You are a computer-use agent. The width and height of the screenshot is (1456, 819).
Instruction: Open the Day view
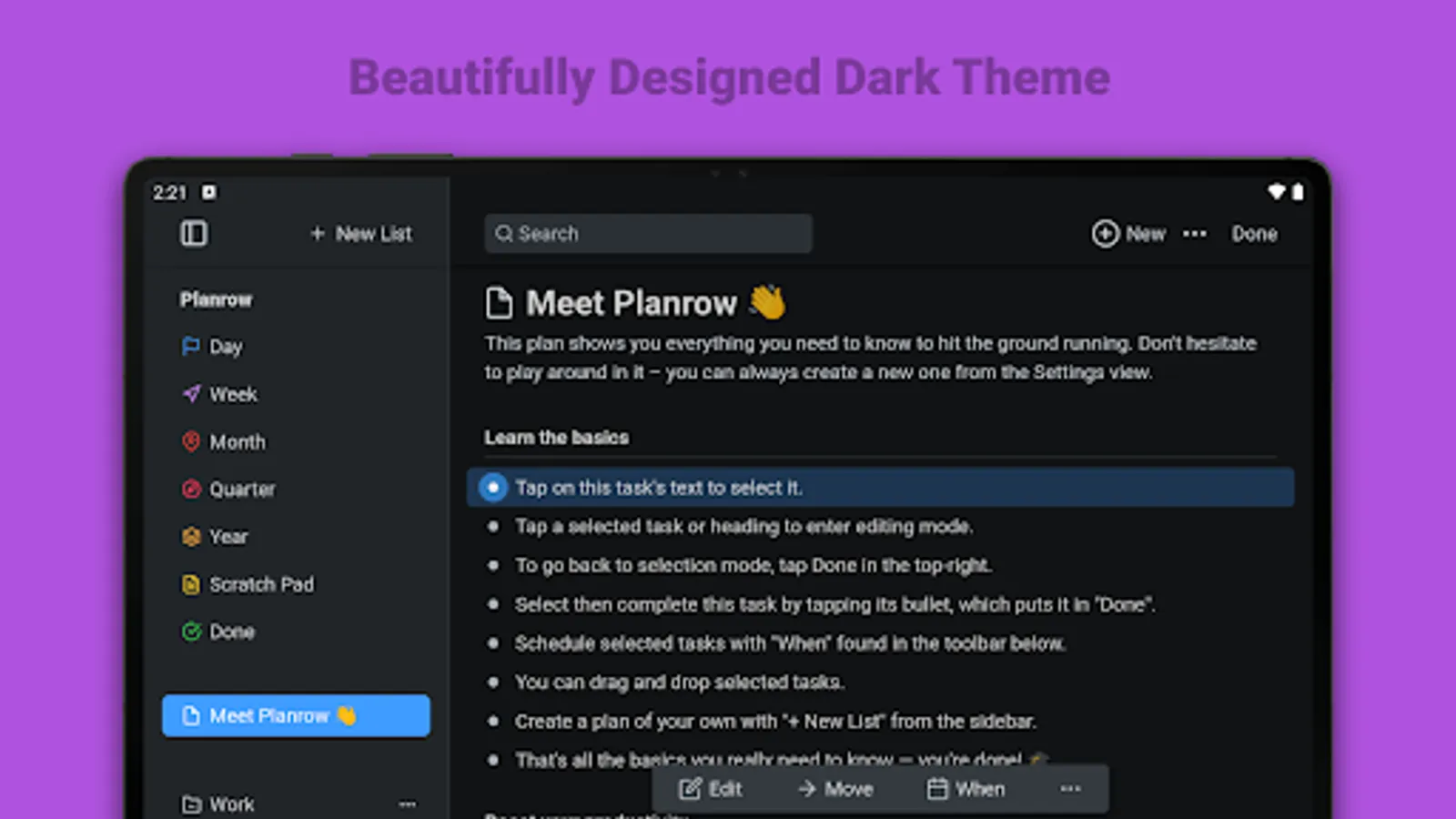226,347
